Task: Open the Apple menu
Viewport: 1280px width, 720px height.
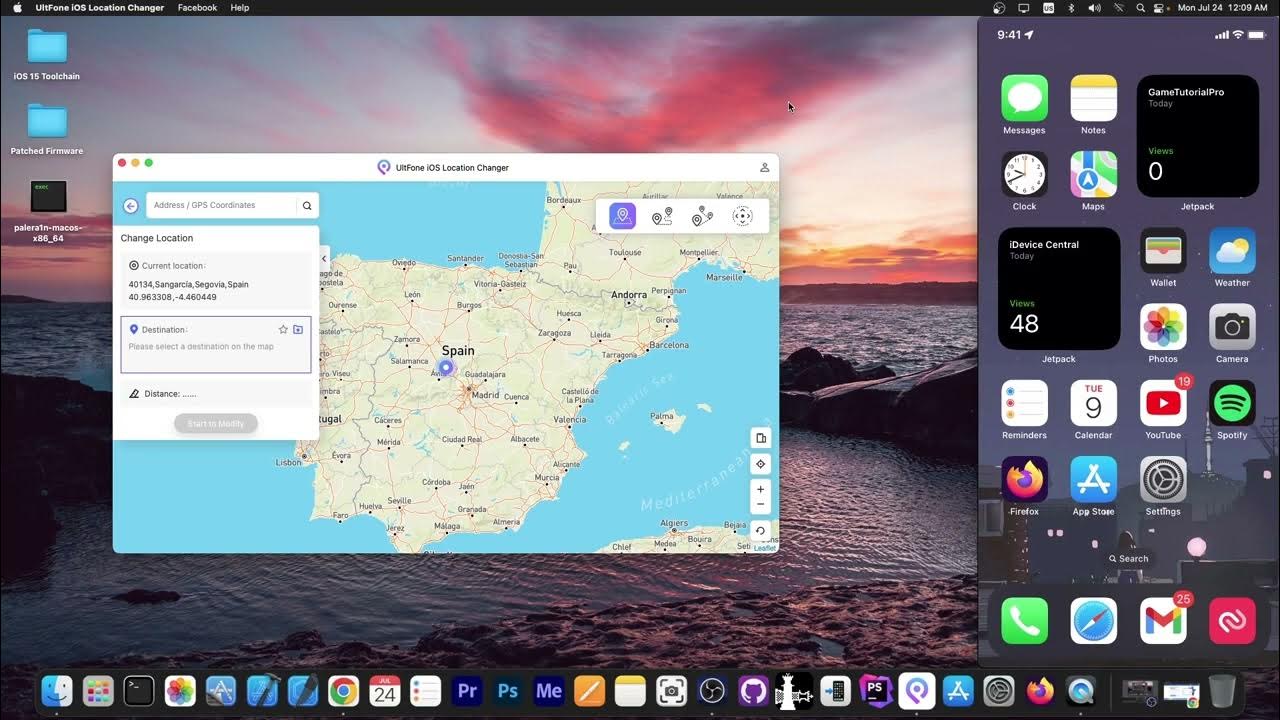Action: [x=17, y=8]
